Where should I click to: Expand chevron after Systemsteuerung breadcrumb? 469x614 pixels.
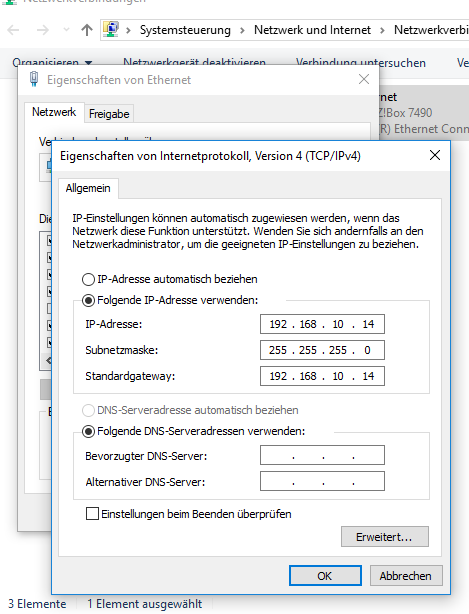242,30
